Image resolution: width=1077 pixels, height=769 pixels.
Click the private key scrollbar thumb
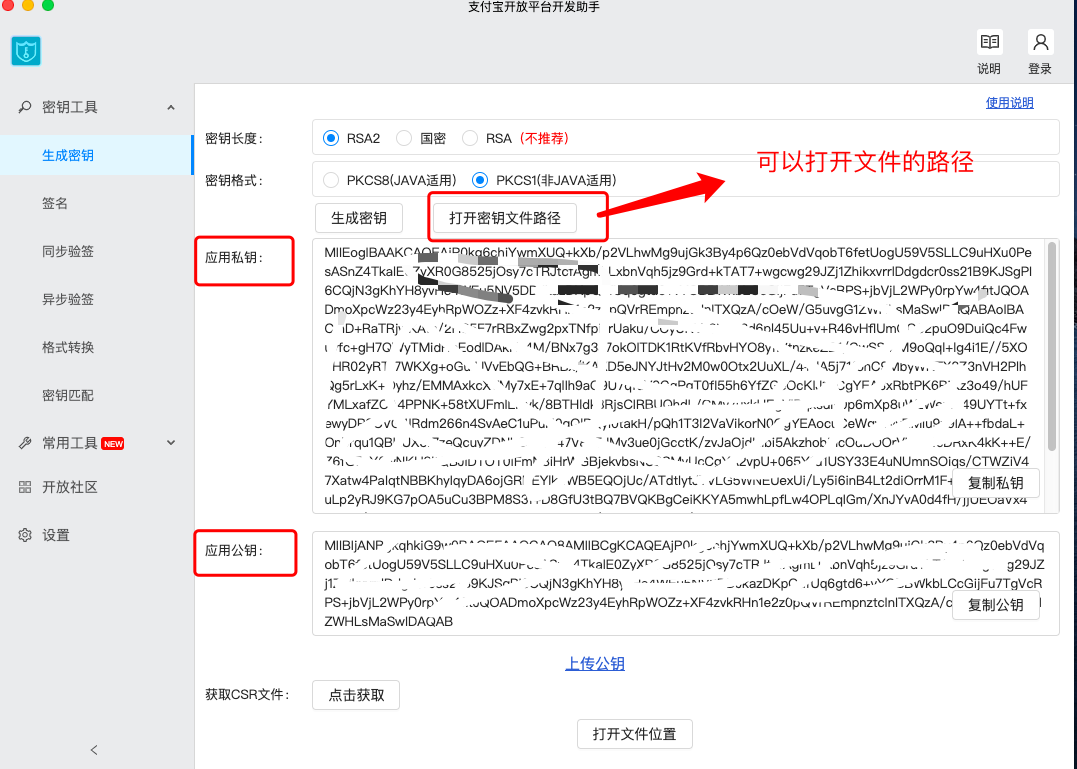click(1052, 347)
